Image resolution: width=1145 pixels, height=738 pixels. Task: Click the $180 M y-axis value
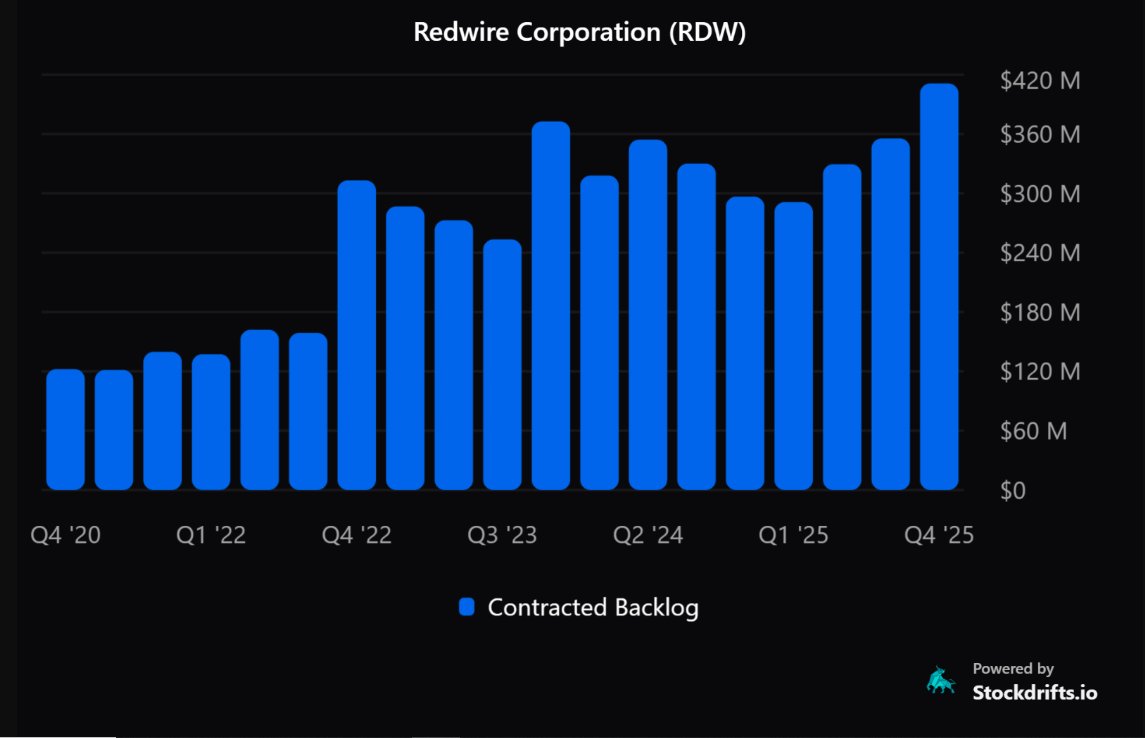pos(1040,312)
